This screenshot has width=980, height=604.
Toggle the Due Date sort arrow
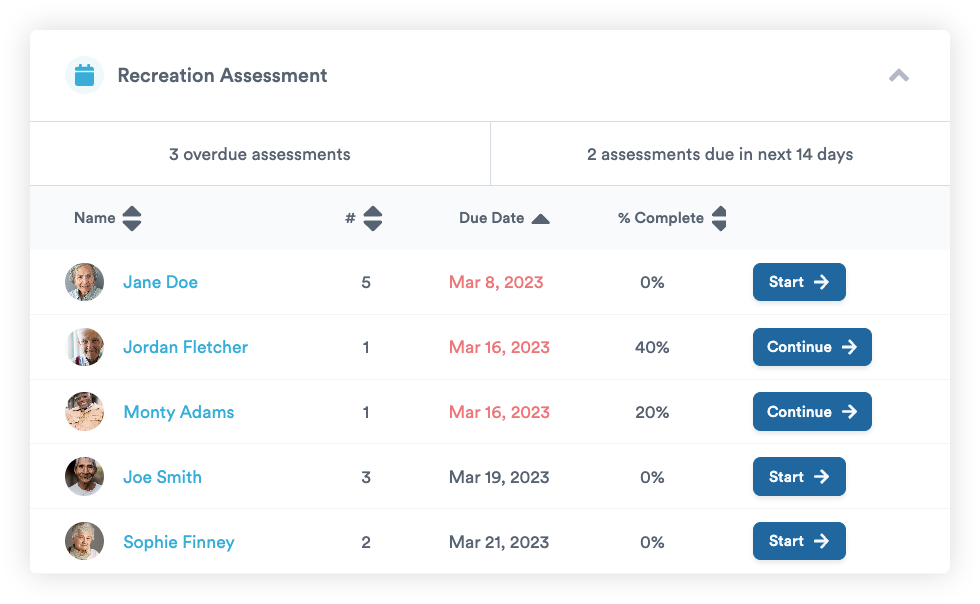[x=540, y=219]
